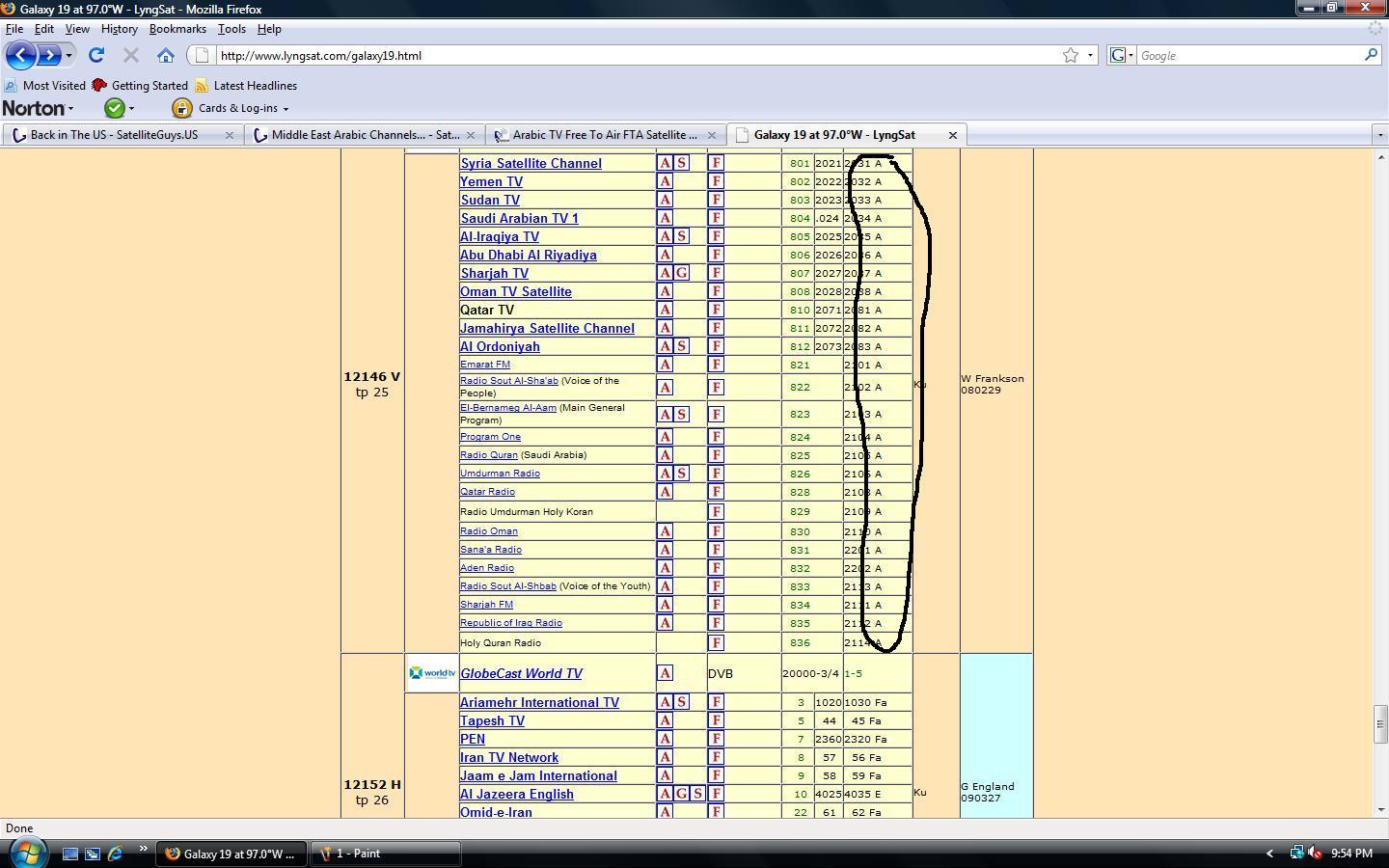Click the S icon beside Syria Satellite Channel
This screenshot has width=1389, height=868.
682,163
